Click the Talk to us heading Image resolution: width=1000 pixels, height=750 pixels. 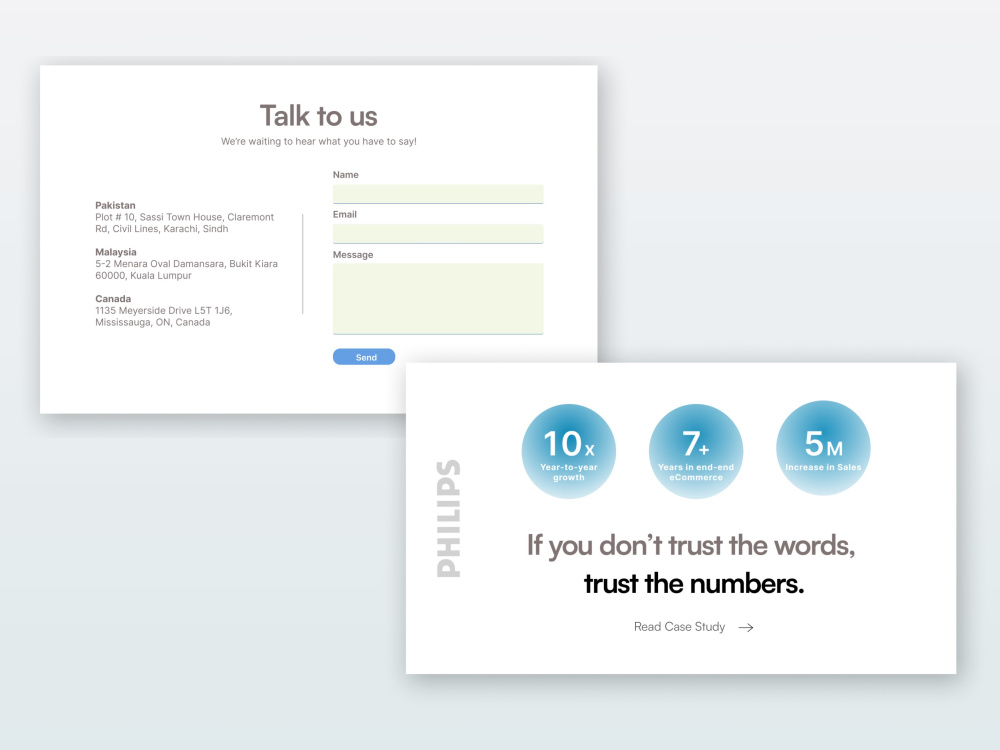318,116
